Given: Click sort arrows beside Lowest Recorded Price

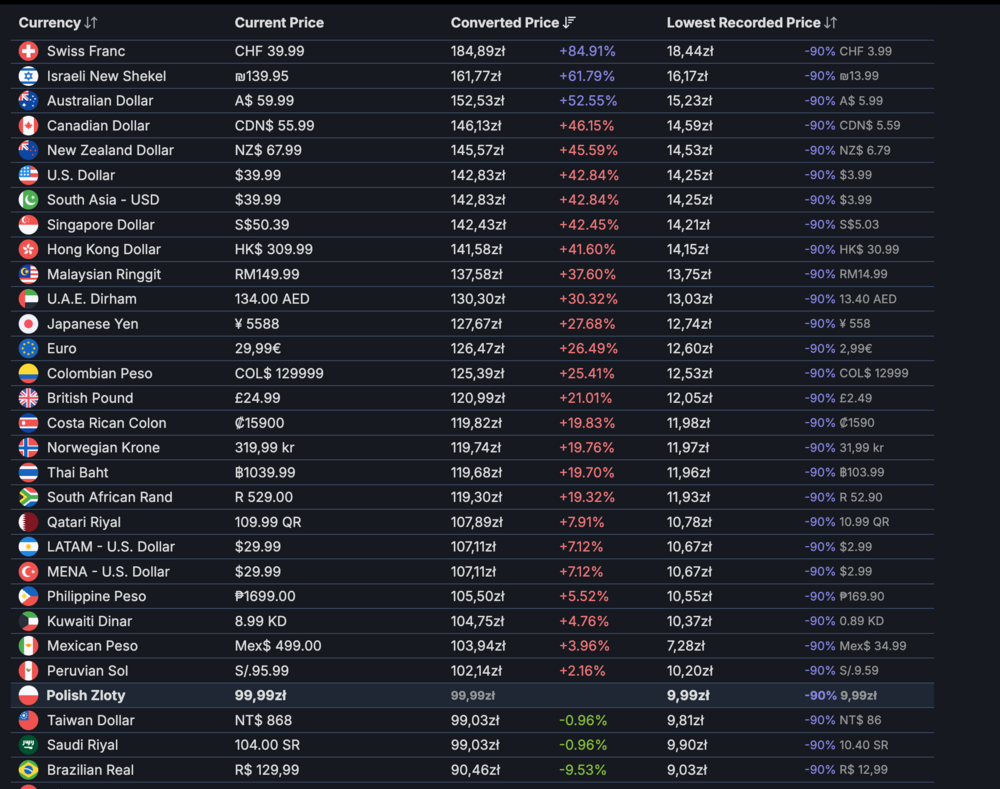Looking at the screenshot, I should [830, 23].
